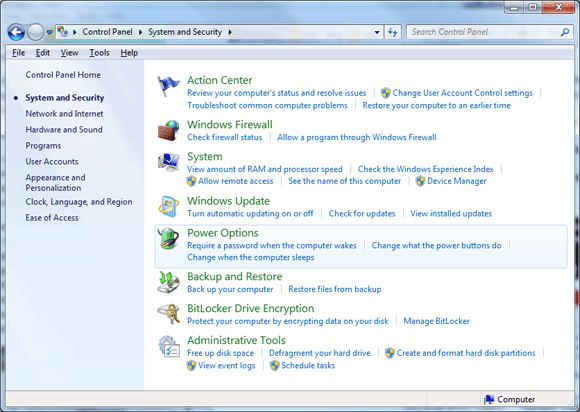Open Device Manager link
Image resolution: width=580 pixels, height=412 pixels.
point(456,181)
